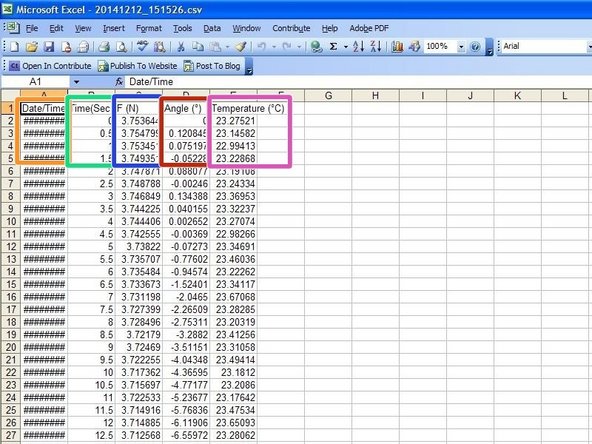This screenshot has height=444, width=592.
Task: Open the Data menu
Action: (212, 28)
